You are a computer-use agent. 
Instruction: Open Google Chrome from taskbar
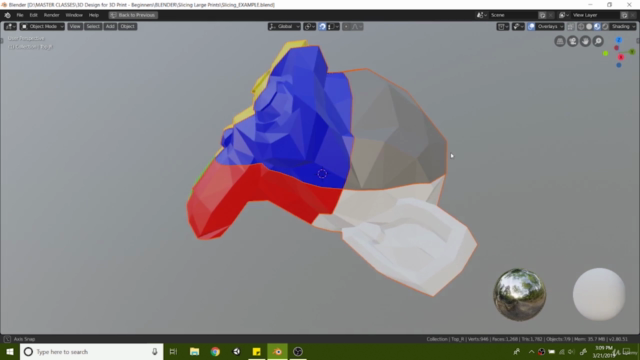tap(215, 352)
